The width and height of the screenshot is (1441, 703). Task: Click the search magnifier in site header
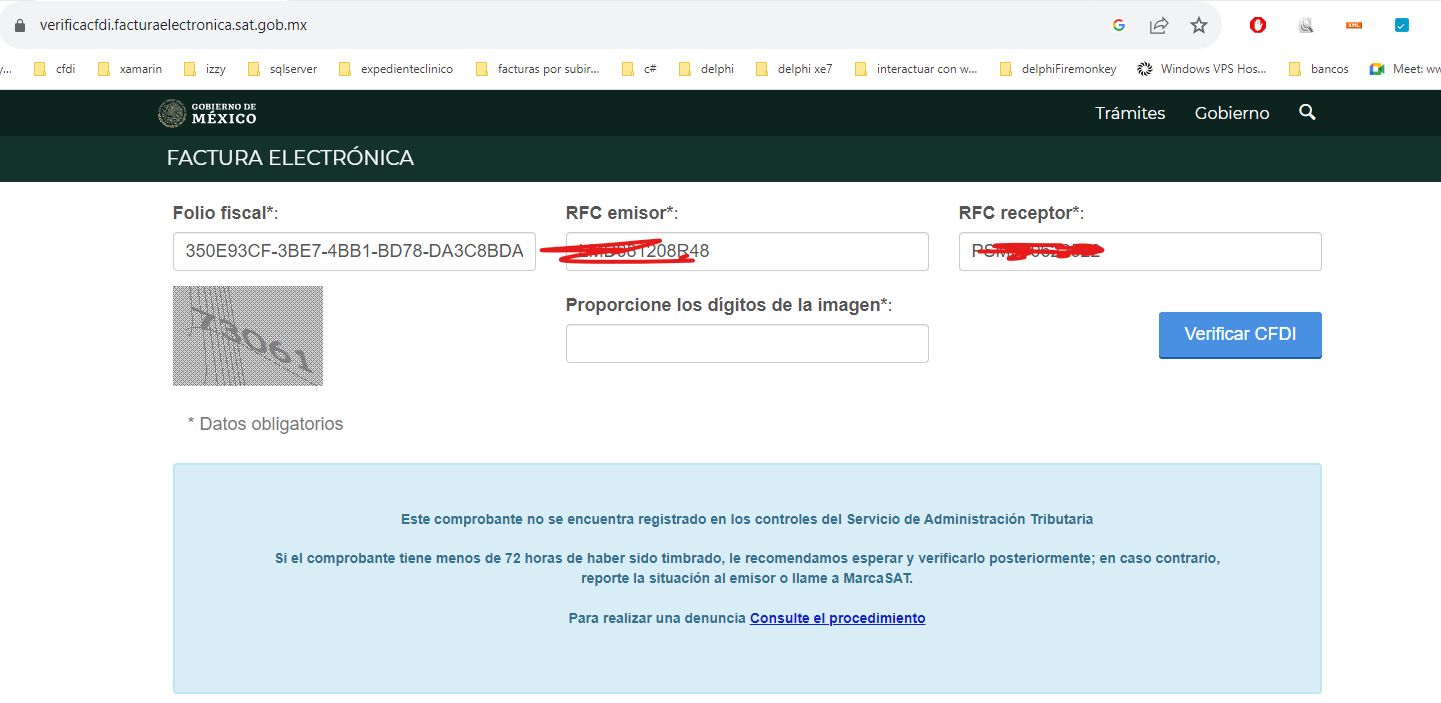1307,112
